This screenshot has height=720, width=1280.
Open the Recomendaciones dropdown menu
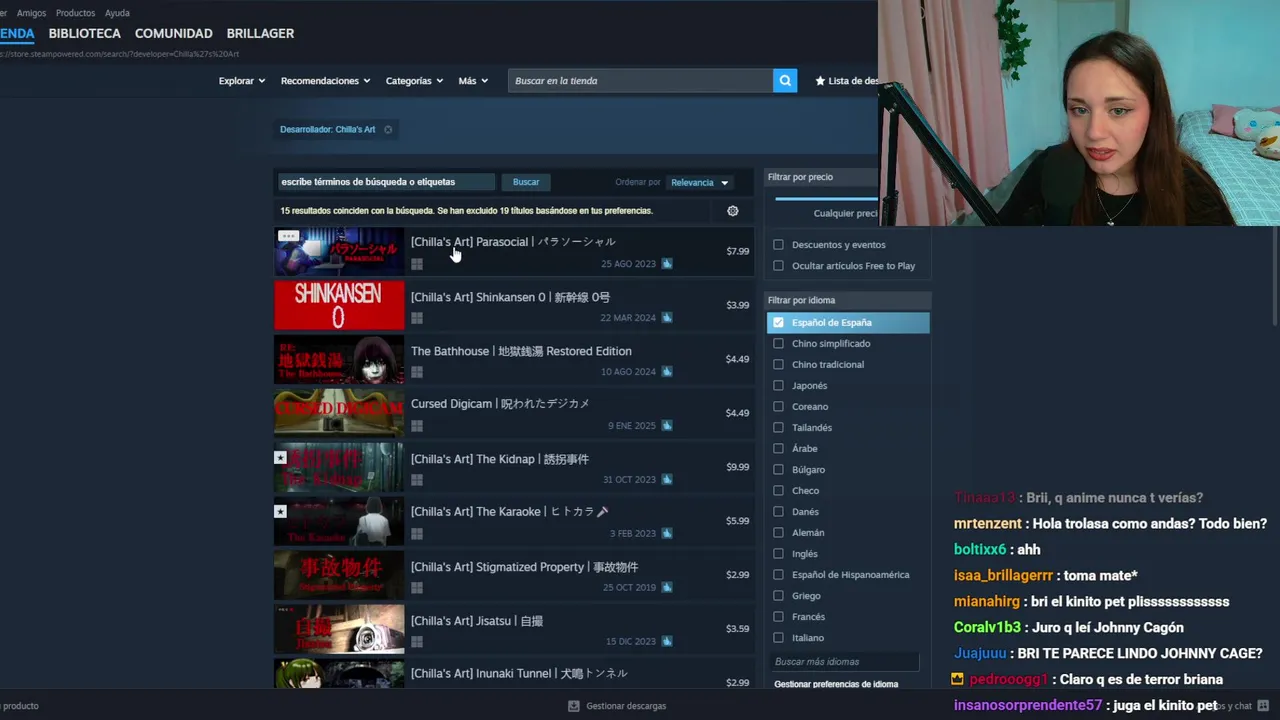click(326, 81)
